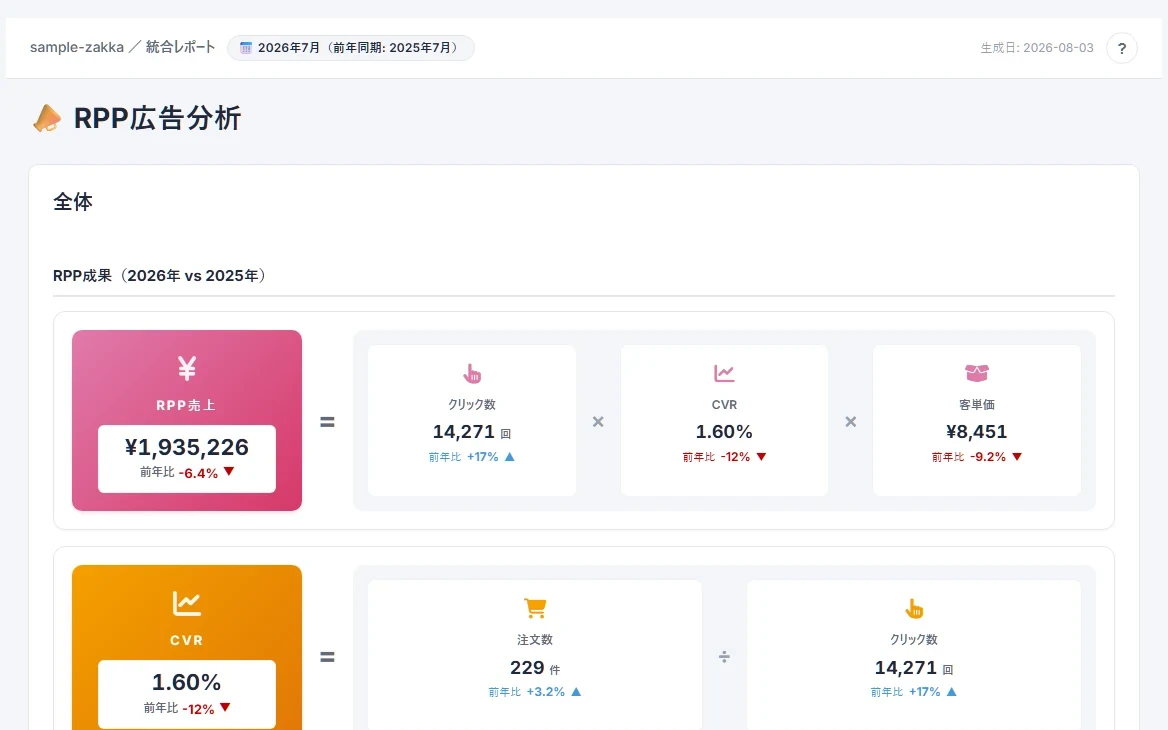Viewport: 1168px width, 730px height.
Task: Click the RPP成果（2026年 vs 2025年） subheading
Action: 161,276
